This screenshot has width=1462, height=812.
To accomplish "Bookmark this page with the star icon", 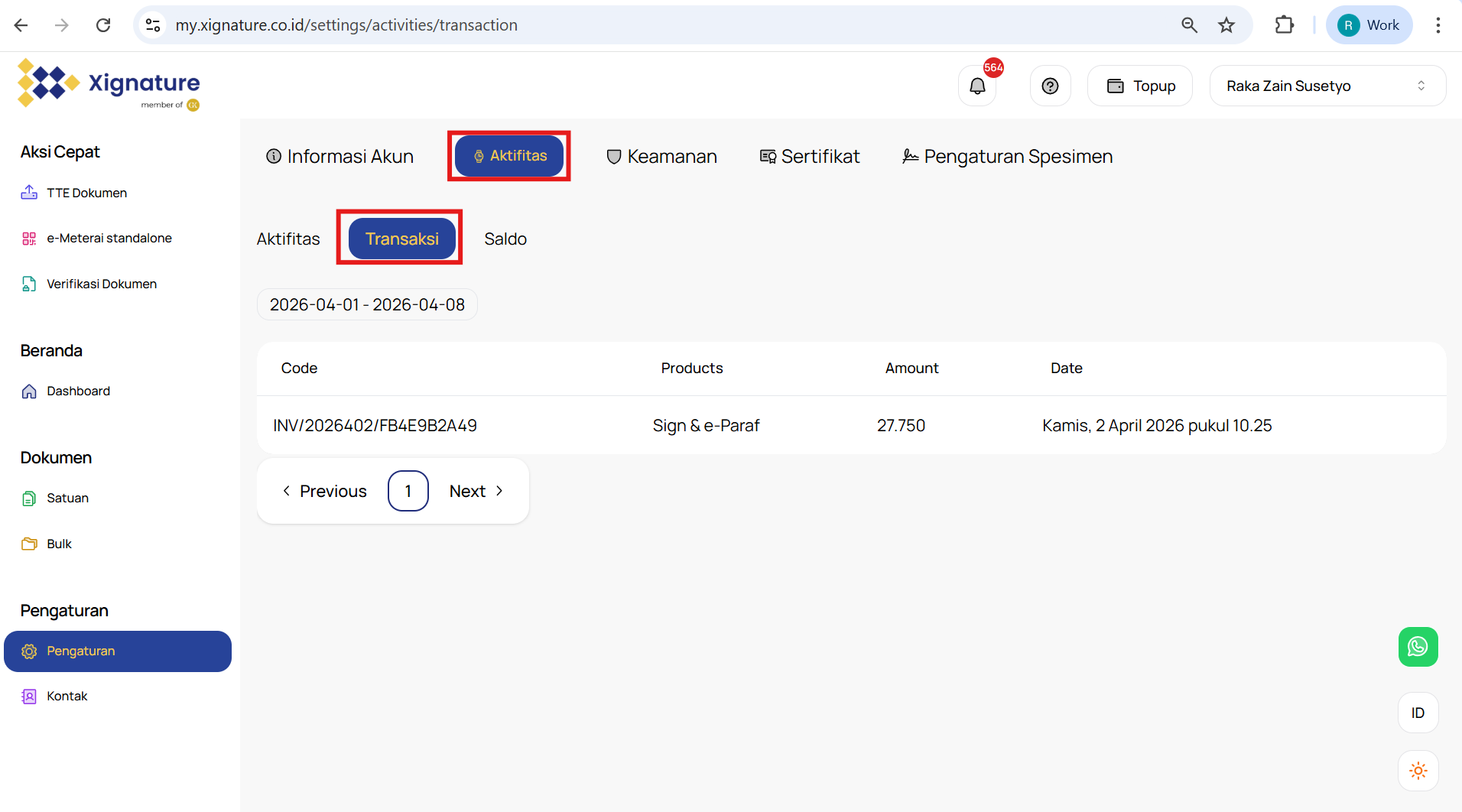I will tap(1226, 25).
